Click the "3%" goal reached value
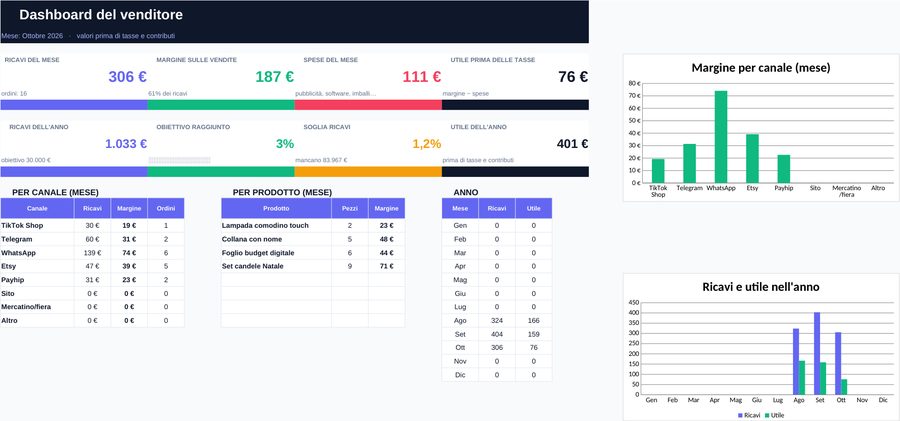The image size is (900, 421). [x=285, y=144]
